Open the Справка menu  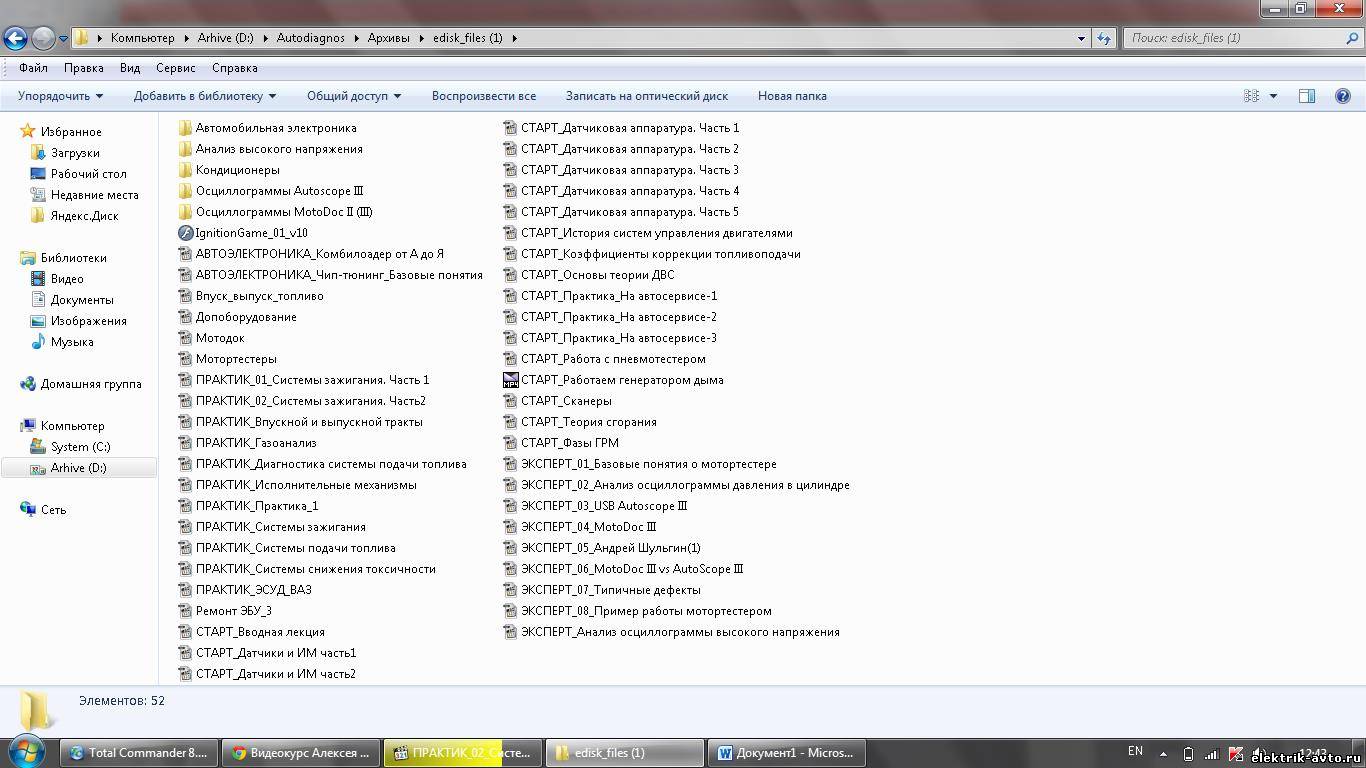pos(235,68)
